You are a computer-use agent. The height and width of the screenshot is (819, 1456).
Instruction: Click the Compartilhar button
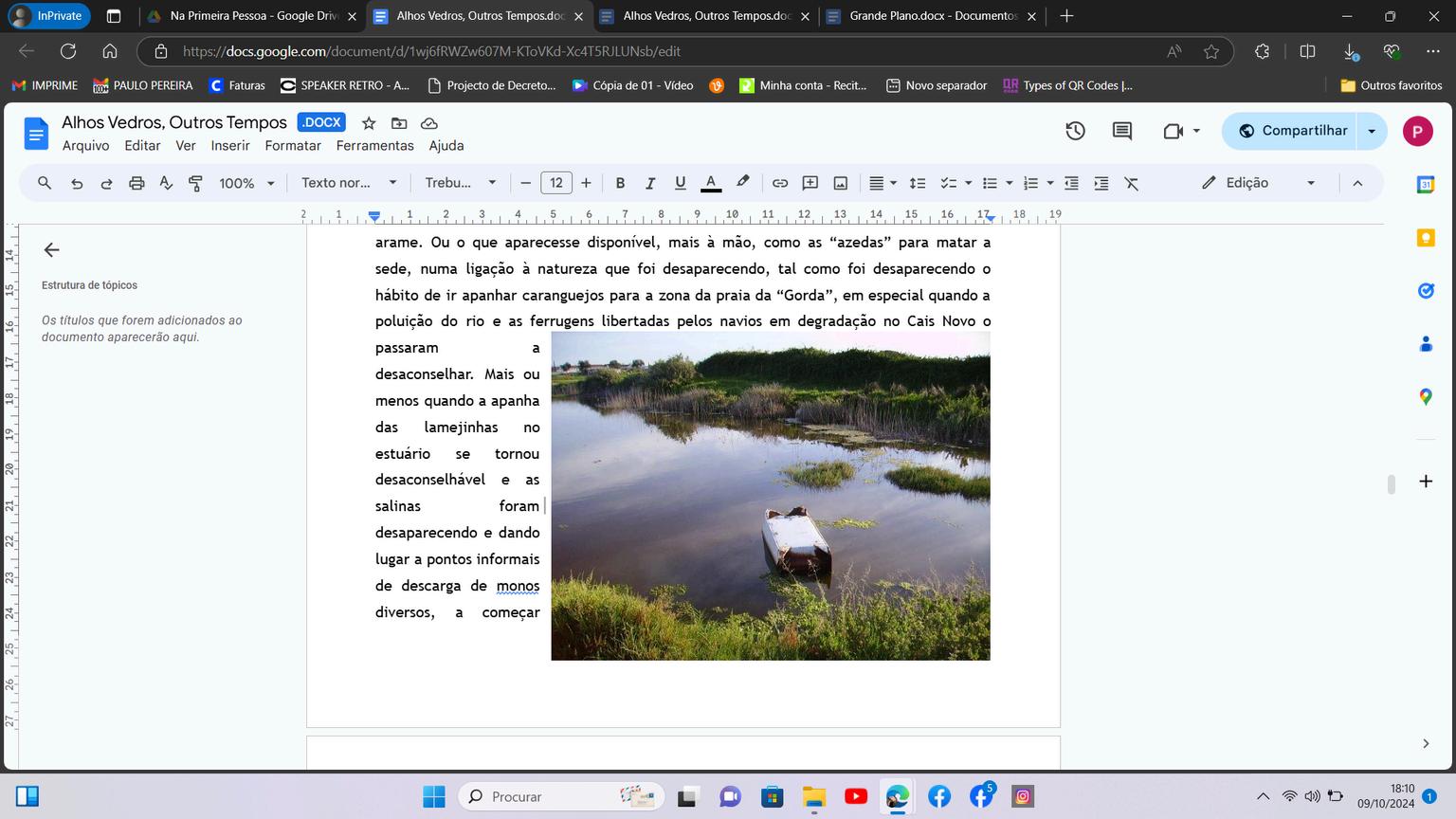1290,131
